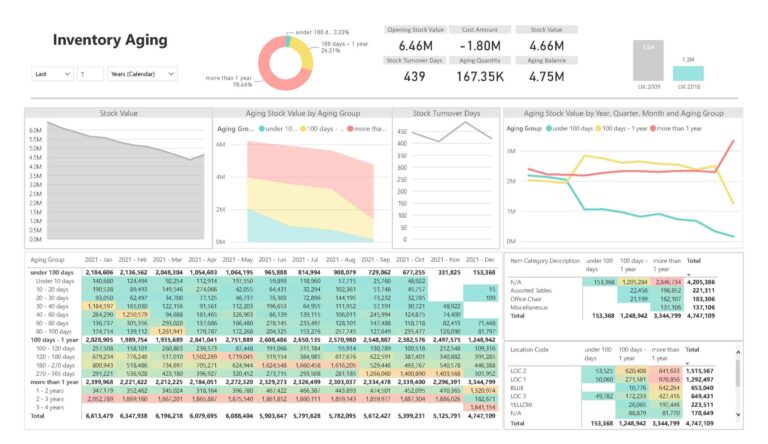The image size is (768, 444).
Task: Click the 'under 100 days' row header in matrix
Action: 50,271
